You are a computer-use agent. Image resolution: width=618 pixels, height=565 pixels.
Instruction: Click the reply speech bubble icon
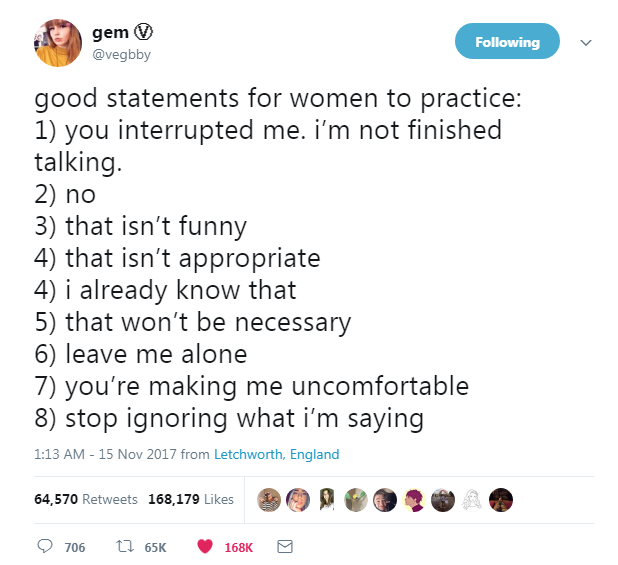click(44, 547)
